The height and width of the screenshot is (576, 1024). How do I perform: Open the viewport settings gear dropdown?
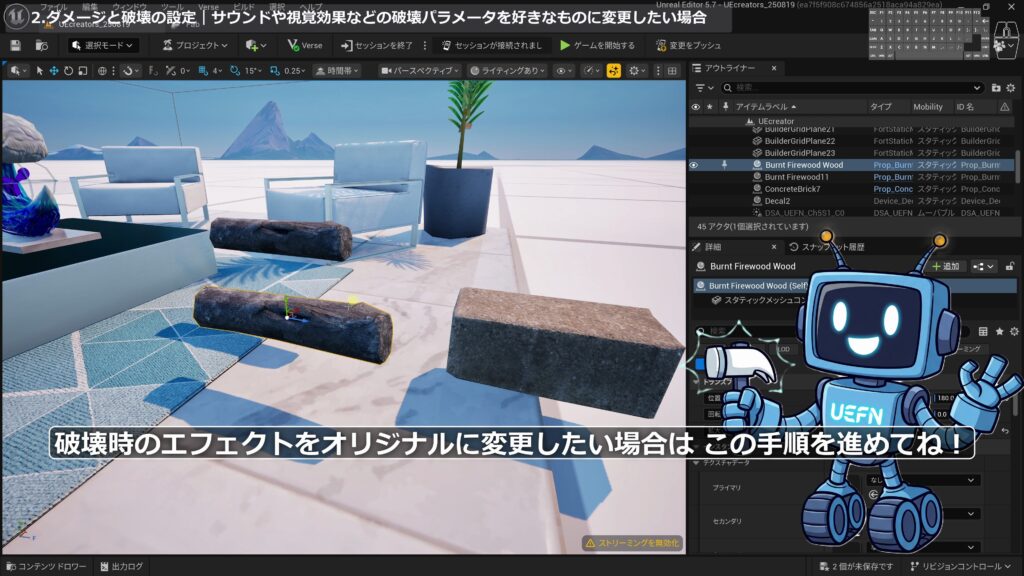point(637,71)
